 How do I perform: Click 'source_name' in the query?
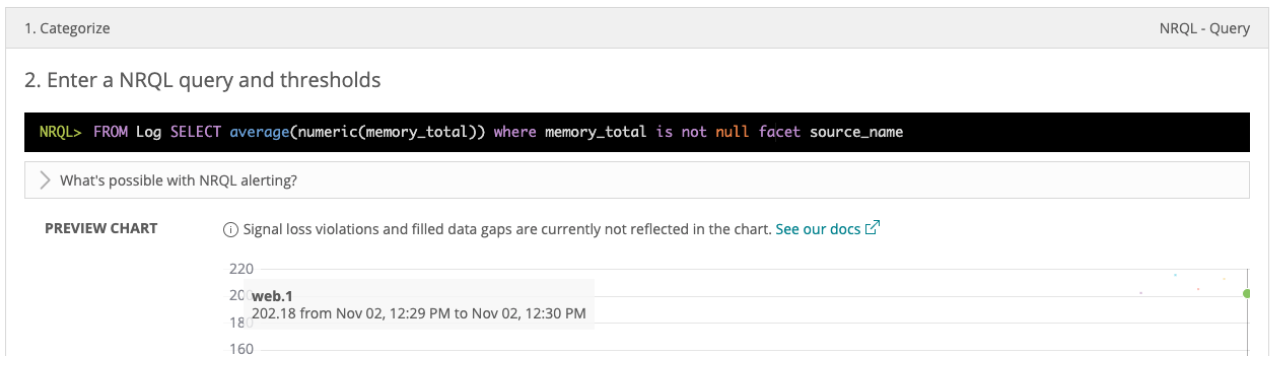856,132
